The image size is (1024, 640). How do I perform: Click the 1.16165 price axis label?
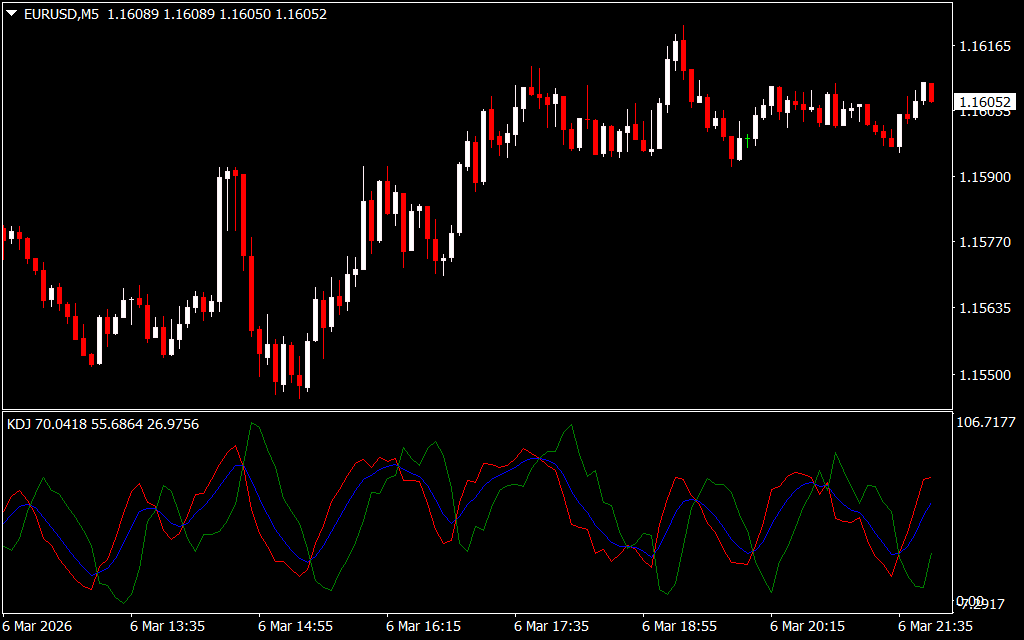[x=984, y=46]
